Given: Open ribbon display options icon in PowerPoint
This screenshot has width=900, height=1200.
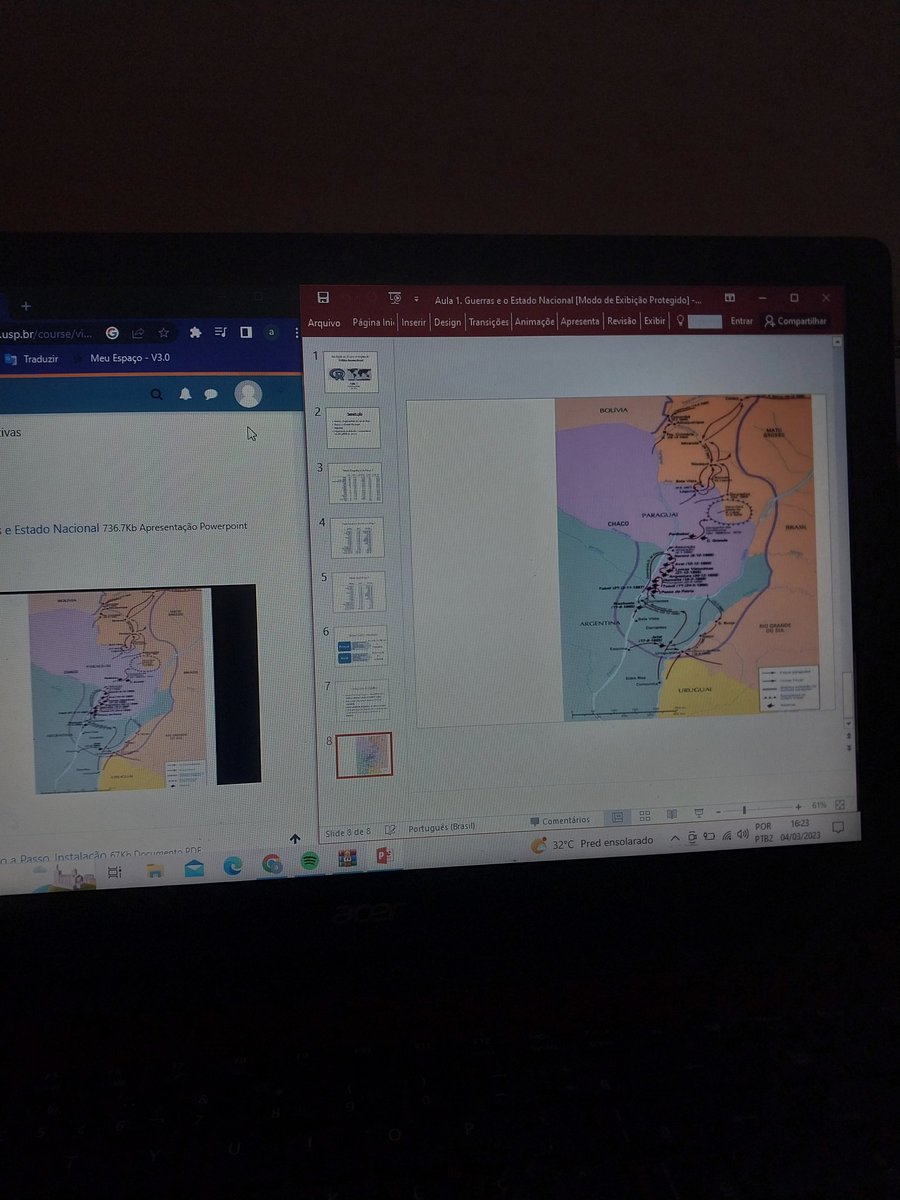Looking at the screenshot, I should (730, 298).
